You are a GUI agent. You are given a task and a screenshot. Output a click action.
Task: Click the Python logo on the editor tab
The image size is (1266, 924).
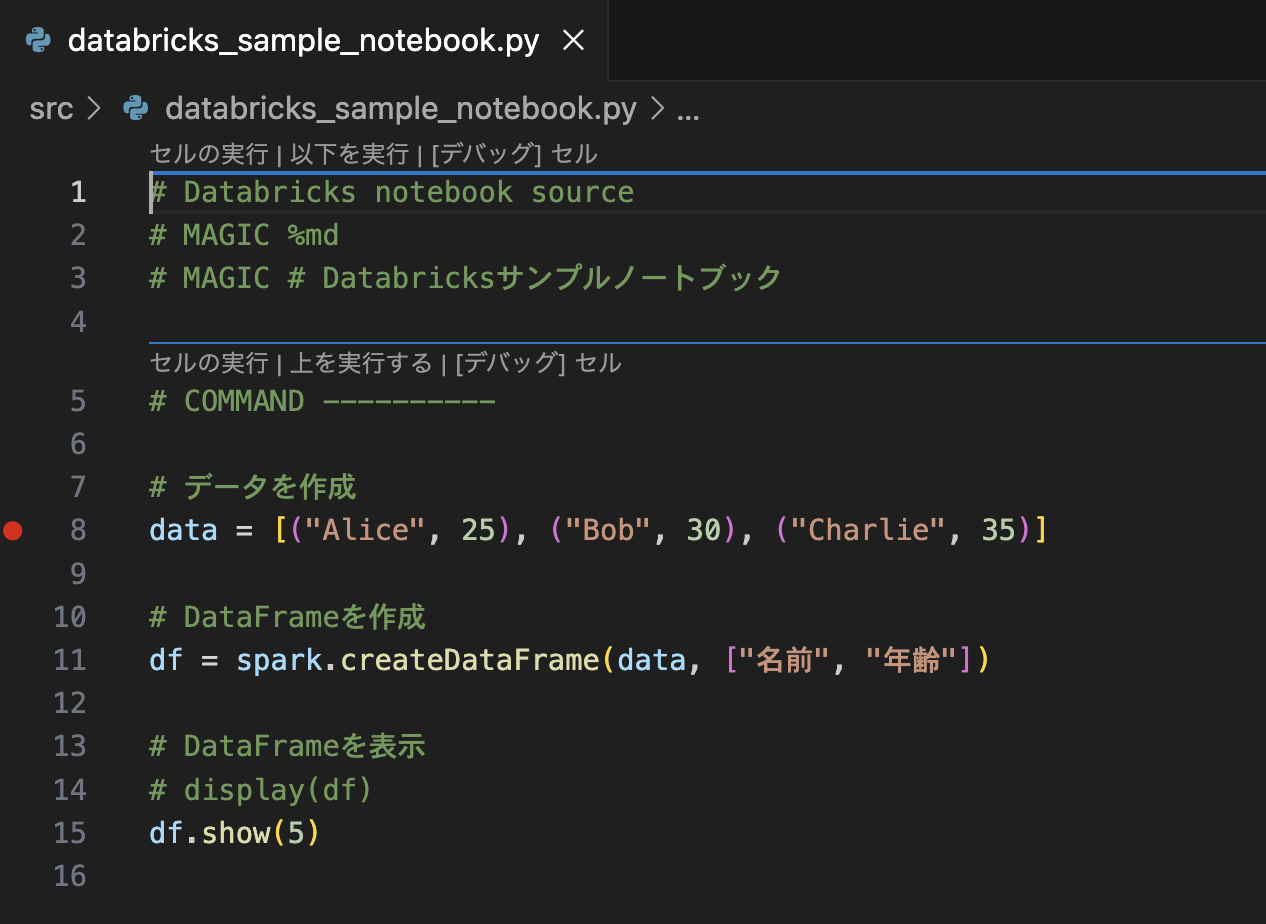[37, 40]
